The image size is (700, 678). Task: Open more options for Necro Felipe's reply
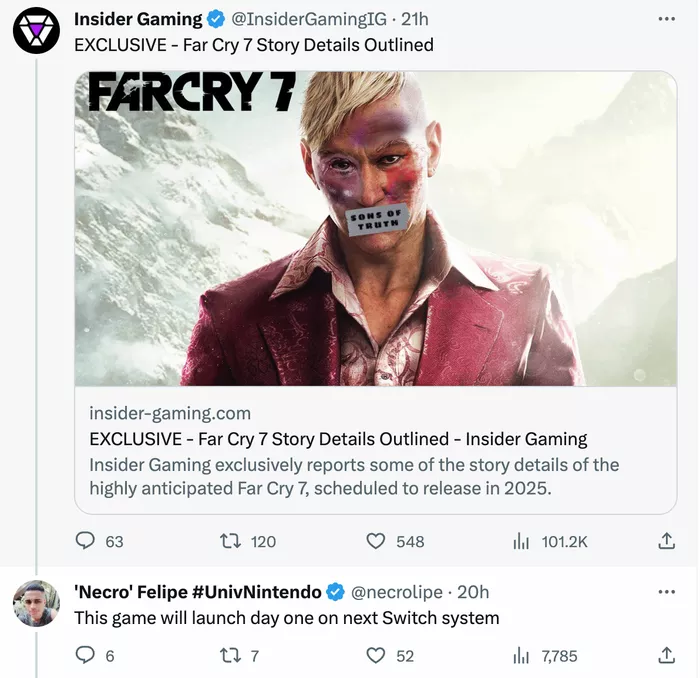(667, 592)
